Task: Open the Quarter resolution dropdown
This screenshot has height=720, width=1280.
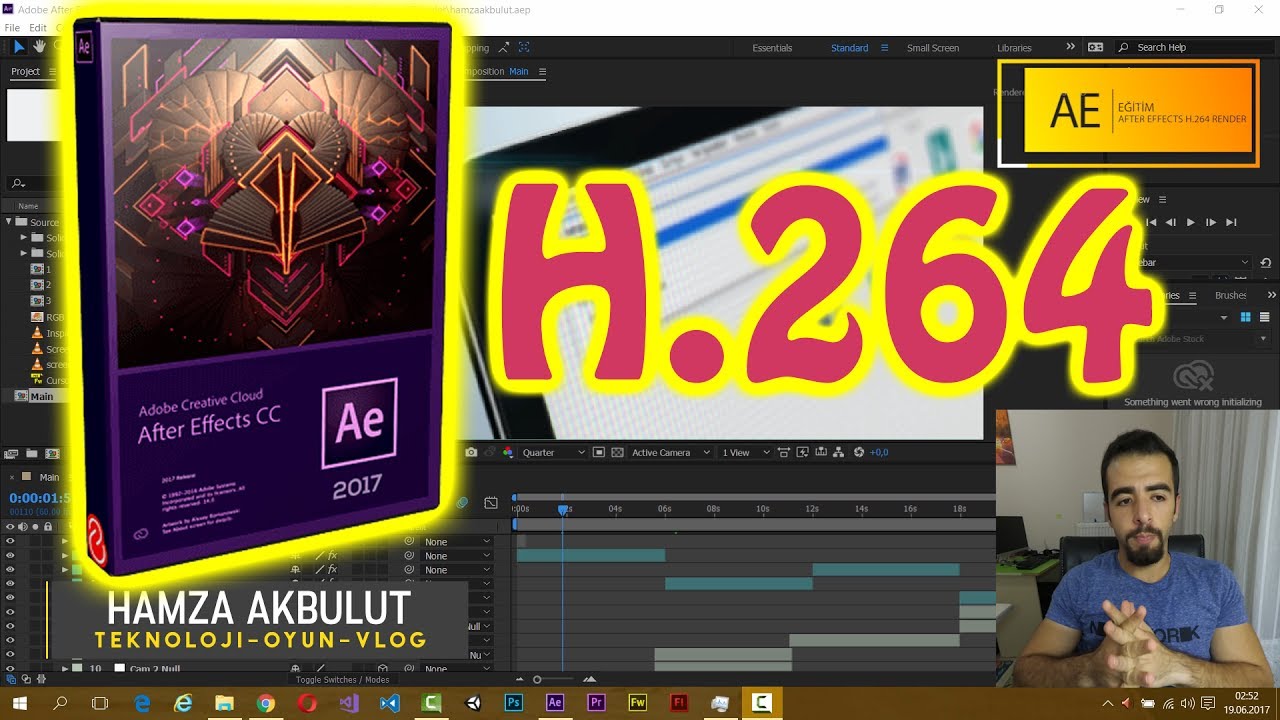Action: click(553, 452)
